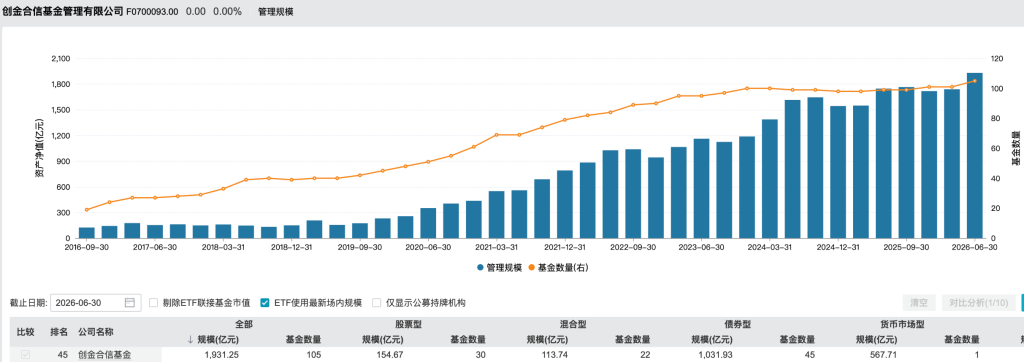Click stock-type fund count 30
Viewport: 1024px width, 362px height.
481,355
